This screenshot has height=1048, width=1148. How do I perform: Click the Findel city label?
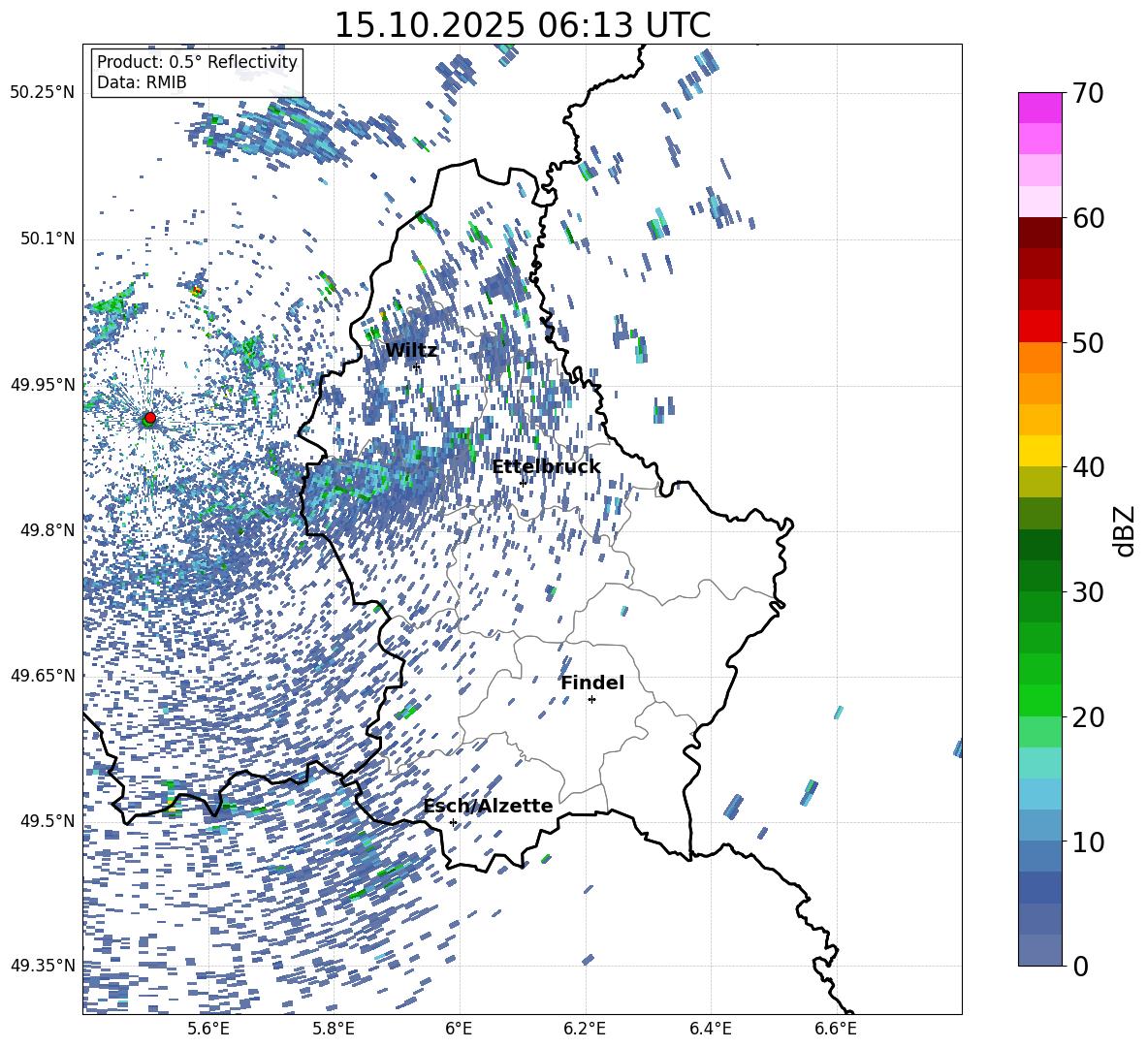click(x=592, y=683)
